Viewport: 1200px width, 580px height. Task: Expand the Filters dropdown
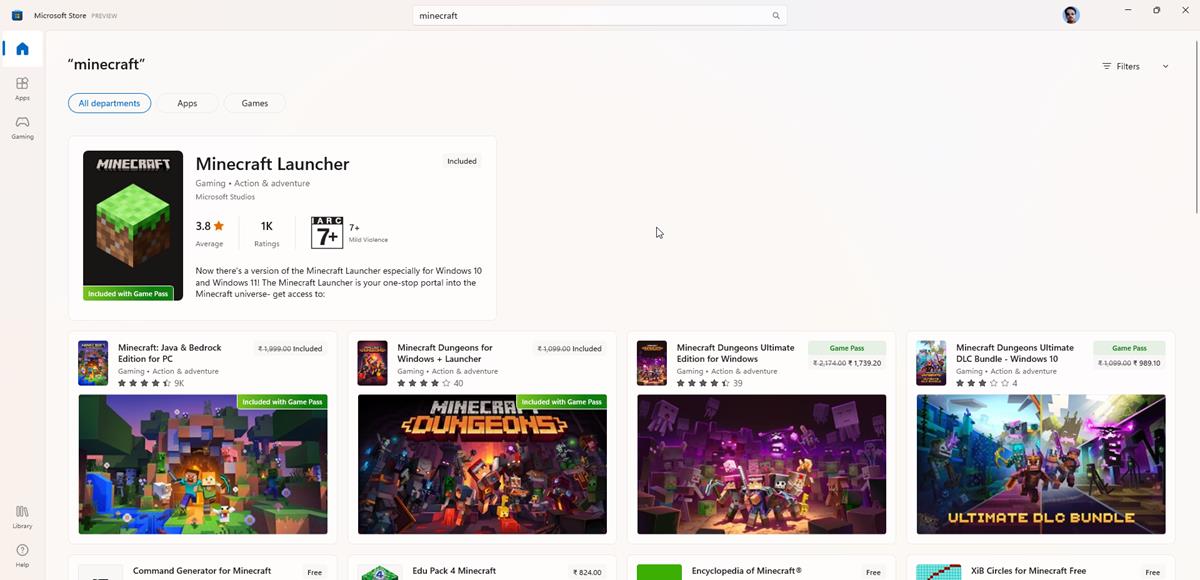(x=1135, y=66)
